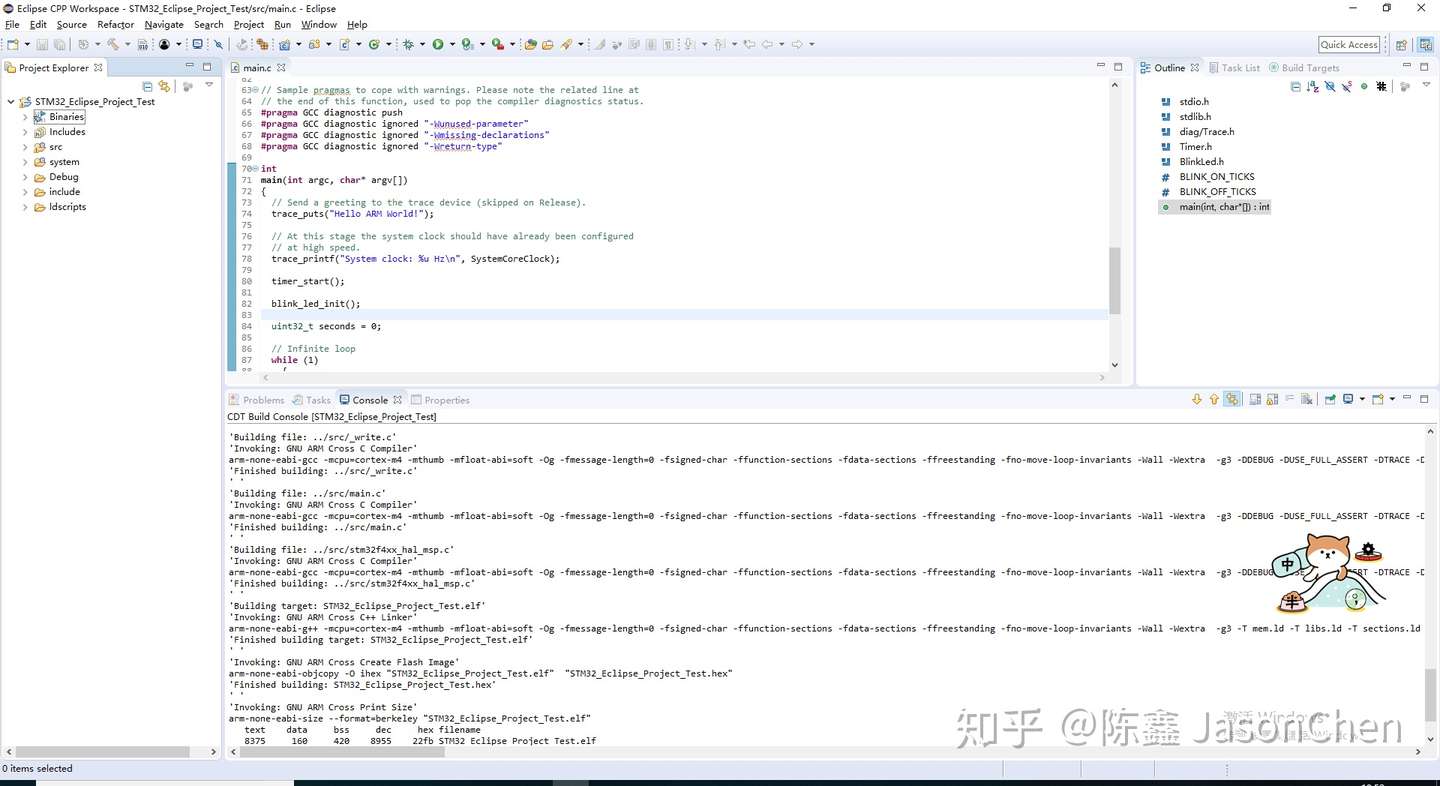This screenshot has width=1440, height=786.
Task: Switch to the C/C++ perspective icon
Action: 1425,44
